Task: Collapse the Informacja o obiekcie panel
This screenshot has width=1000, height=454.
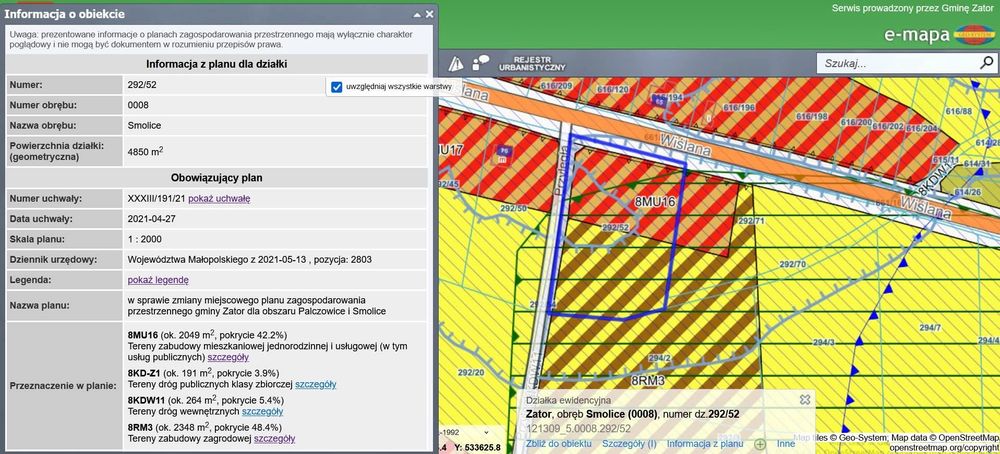Action: pos(416,13)
